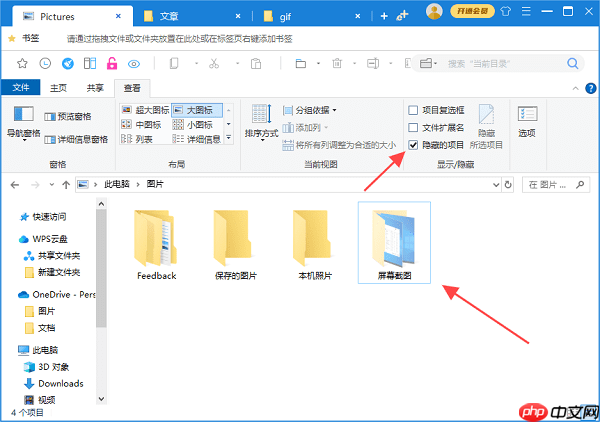The width and height of the screenshot is (600, 422).
Task: Click the 导航窗格 navigation pane button
Action: pyautogui.click(x=24, y=124)
